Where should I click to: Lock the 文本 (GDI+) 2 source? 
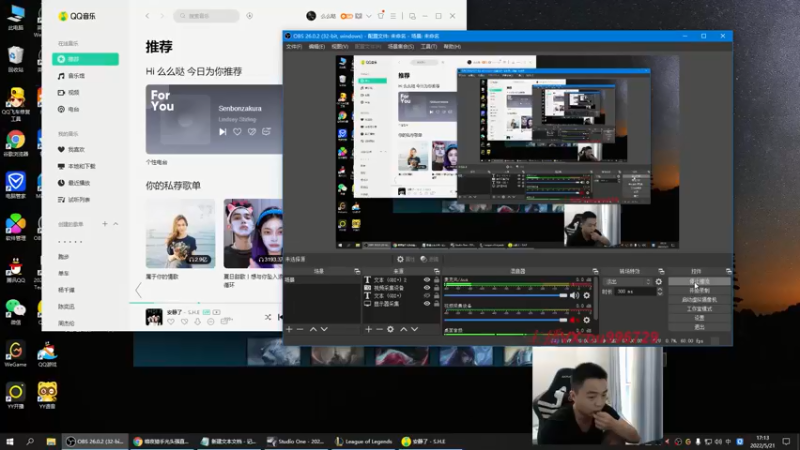point(436,280)
